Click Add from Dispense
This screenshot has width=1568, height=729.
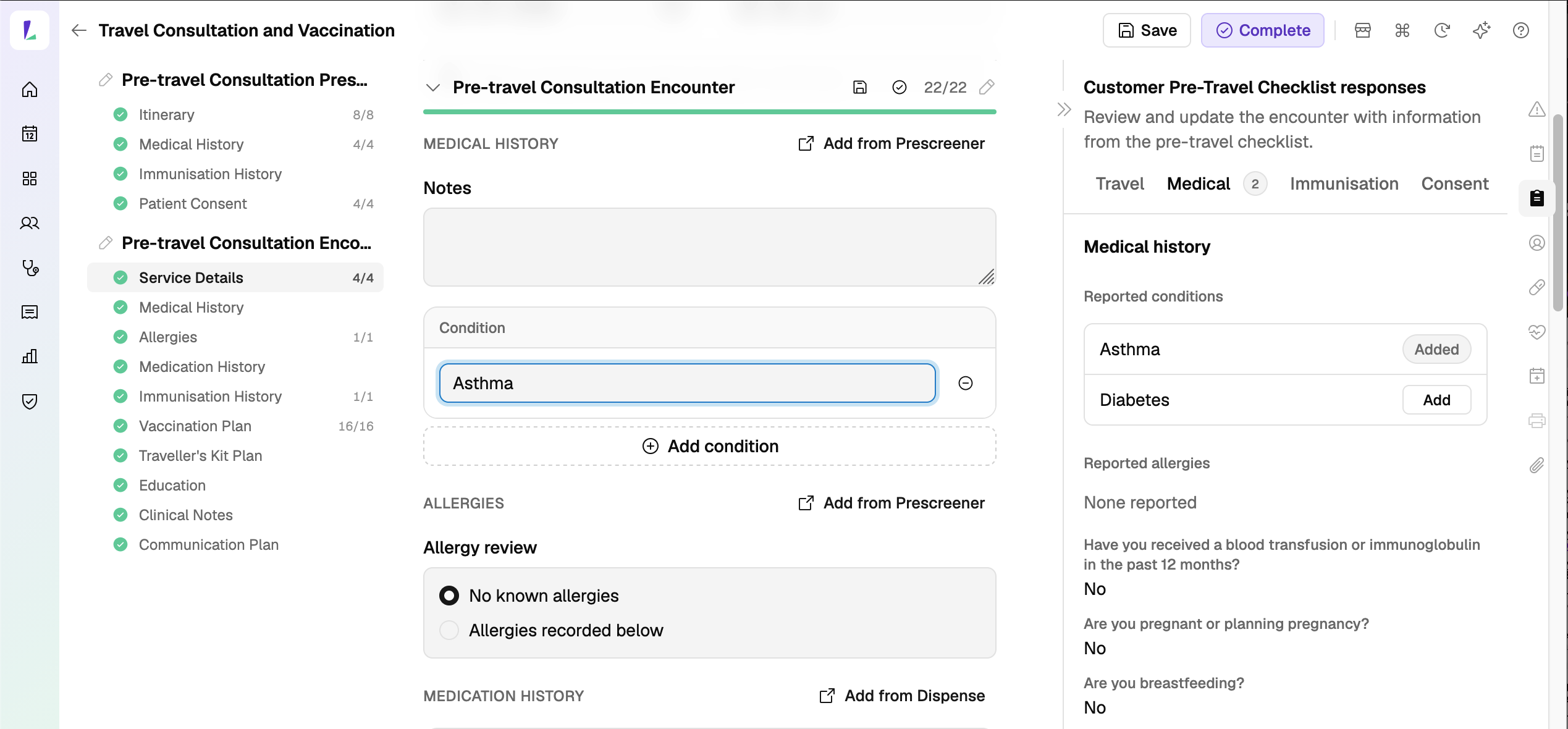coord(902,696)
